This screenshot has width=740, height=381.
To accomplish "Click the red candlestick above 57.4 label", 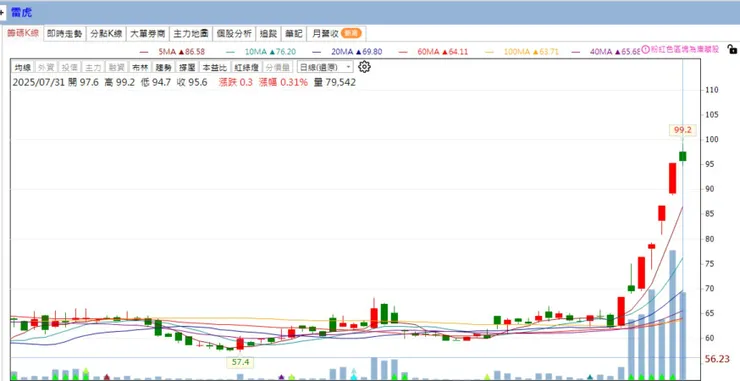I will (240, 344).
